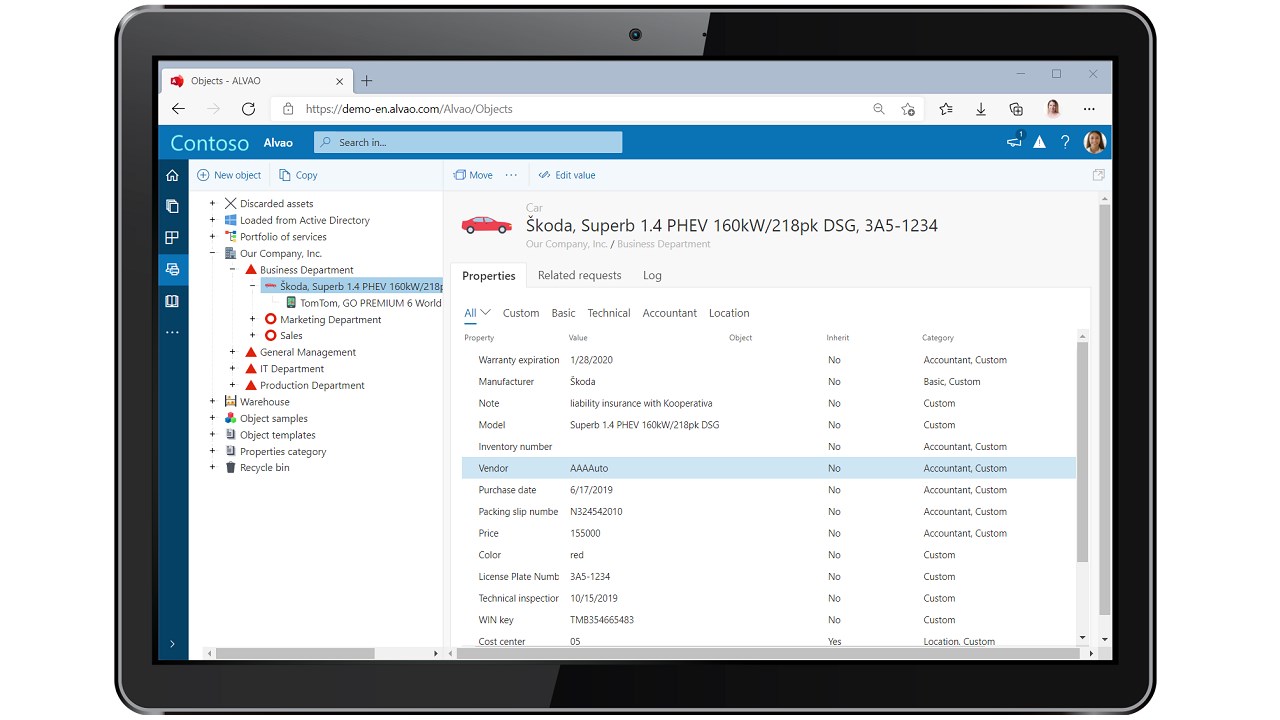Image resolution: width=1280 pixels, height=720 pixels.
Task: Expand the Discarded assets node
Action: [x=212, y=204]
